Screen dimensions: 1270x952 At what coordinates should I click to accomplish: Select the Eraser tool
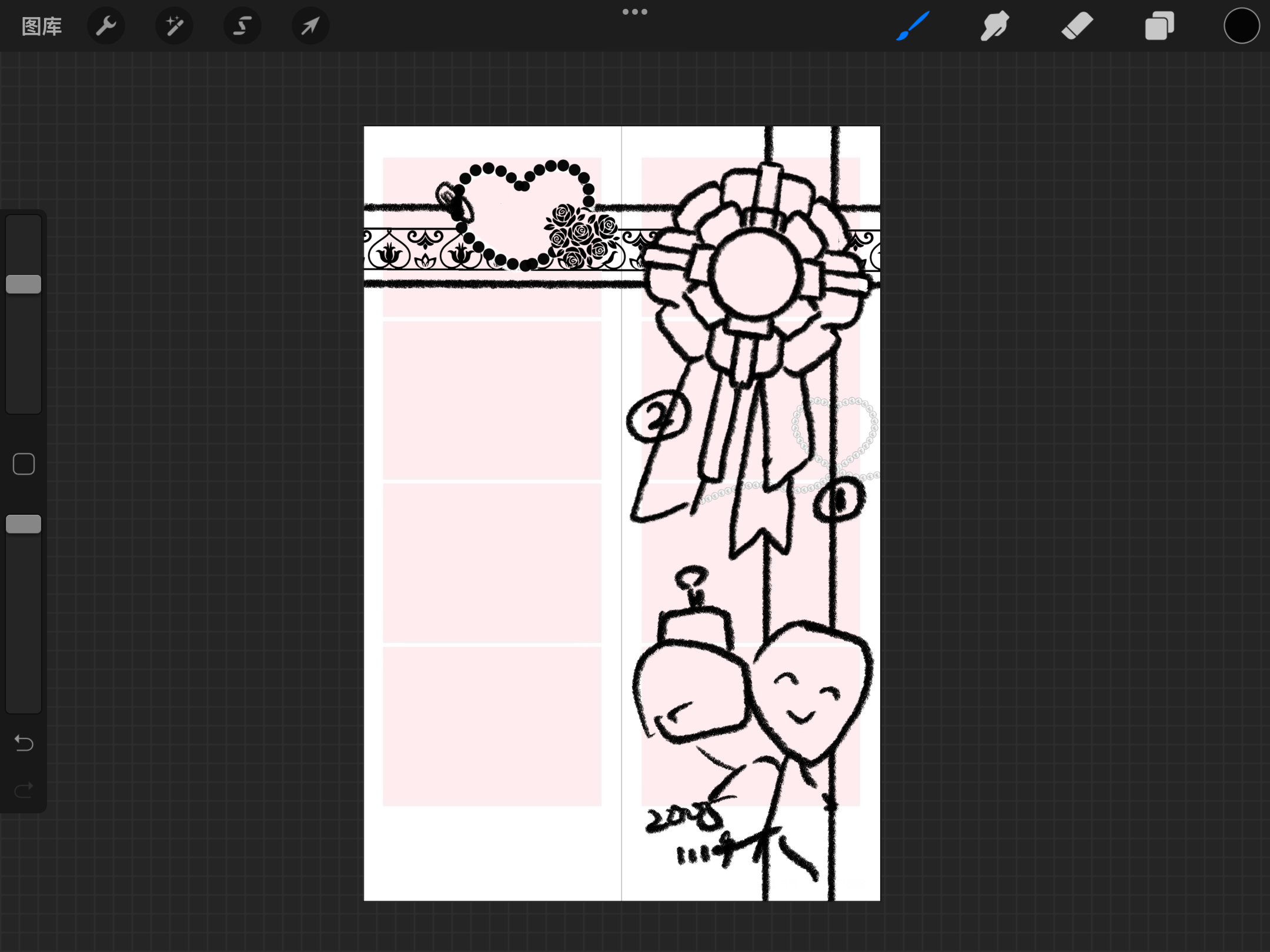(x=1077, y=26)
